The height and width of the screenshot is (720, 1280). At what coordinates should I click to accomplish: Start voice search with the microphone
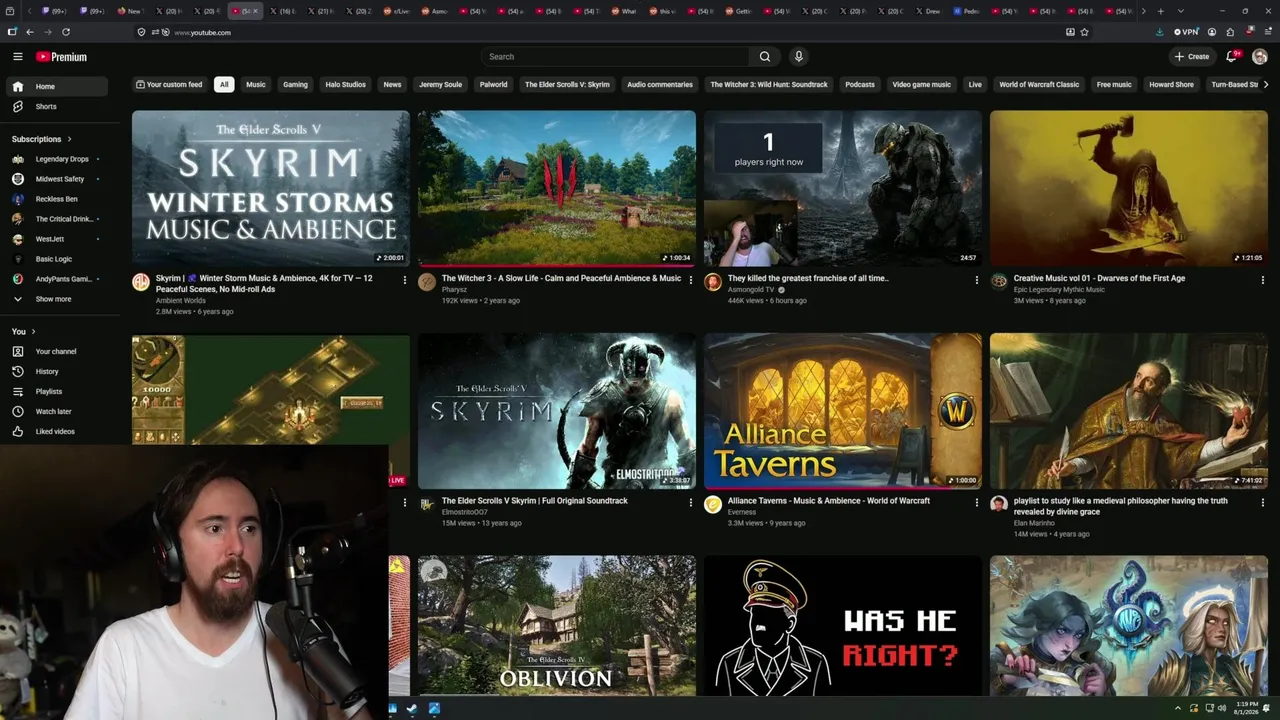coord(798,57)
